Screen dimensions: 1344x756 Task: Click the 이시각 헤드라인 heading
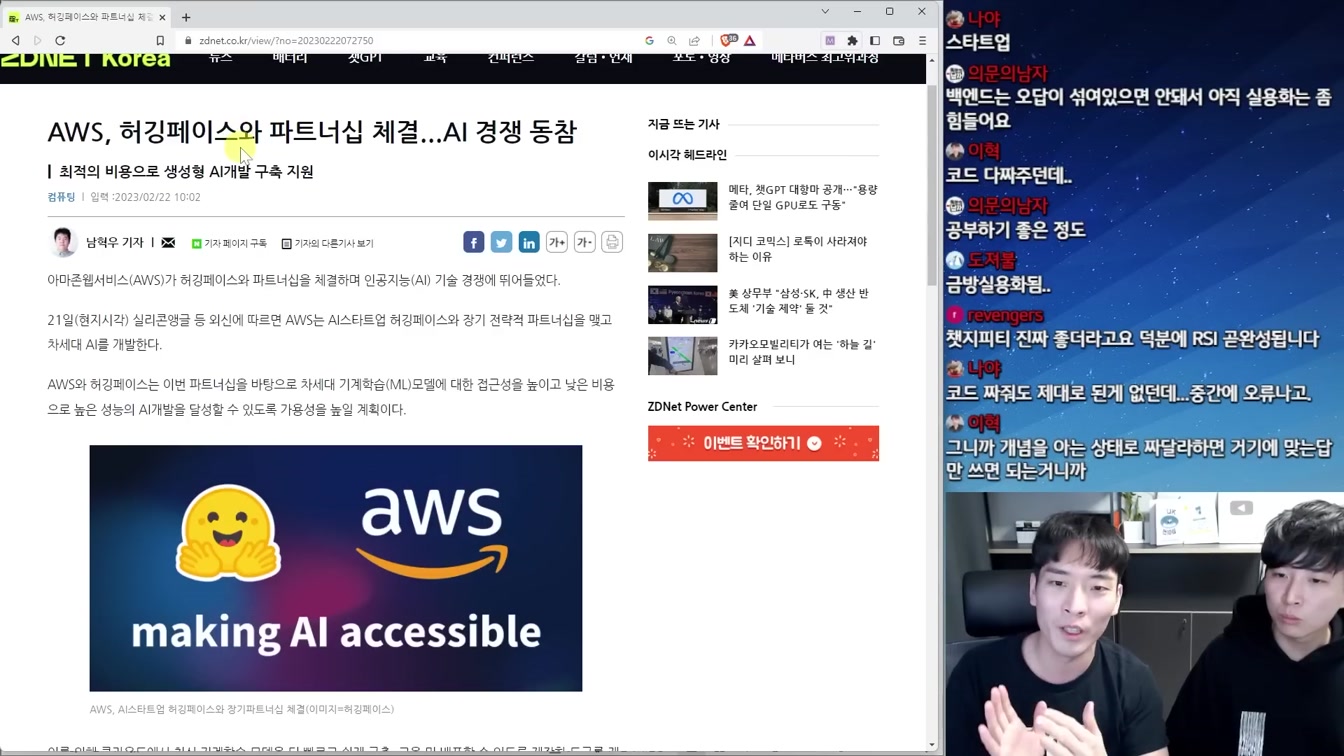(x=687, y=155)
